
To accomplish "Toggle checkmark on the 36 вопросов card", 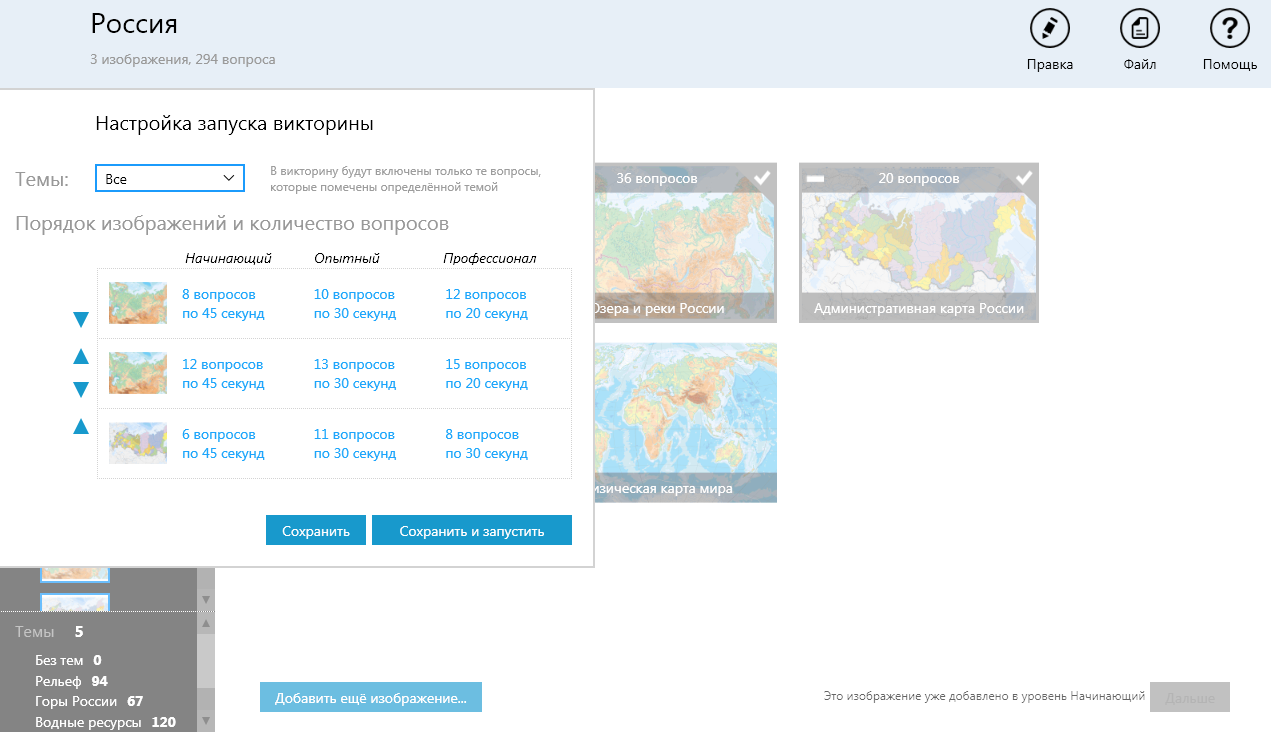I will tap(762, 178).
